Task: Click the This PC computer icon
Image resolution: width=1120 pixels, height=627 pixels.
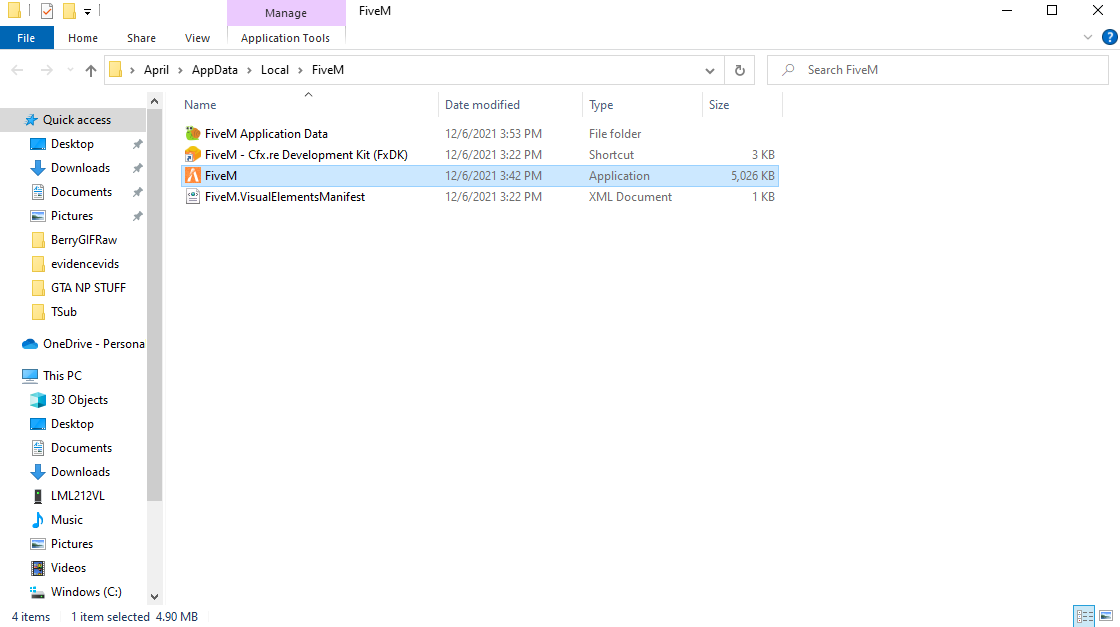Action: pyautogui.click(x=30, y=376)
